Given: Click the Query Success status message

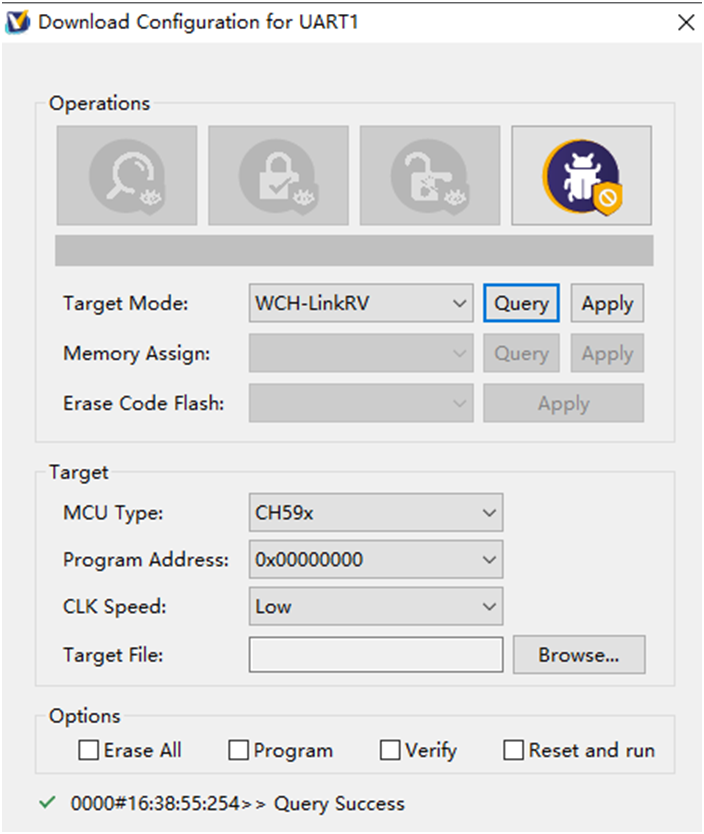Looking at the screenshot, I should tap(339, 803).
